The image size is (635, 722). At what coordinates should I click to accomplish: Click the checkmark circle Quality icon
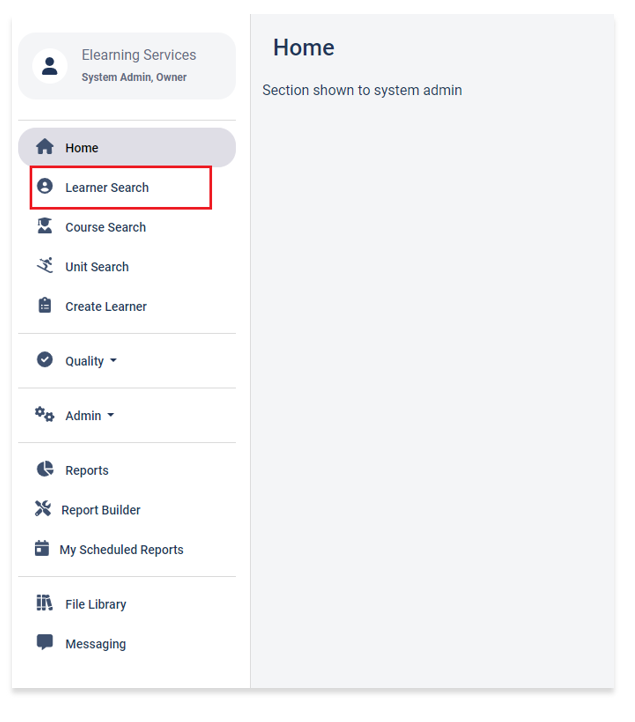[45, 360]
